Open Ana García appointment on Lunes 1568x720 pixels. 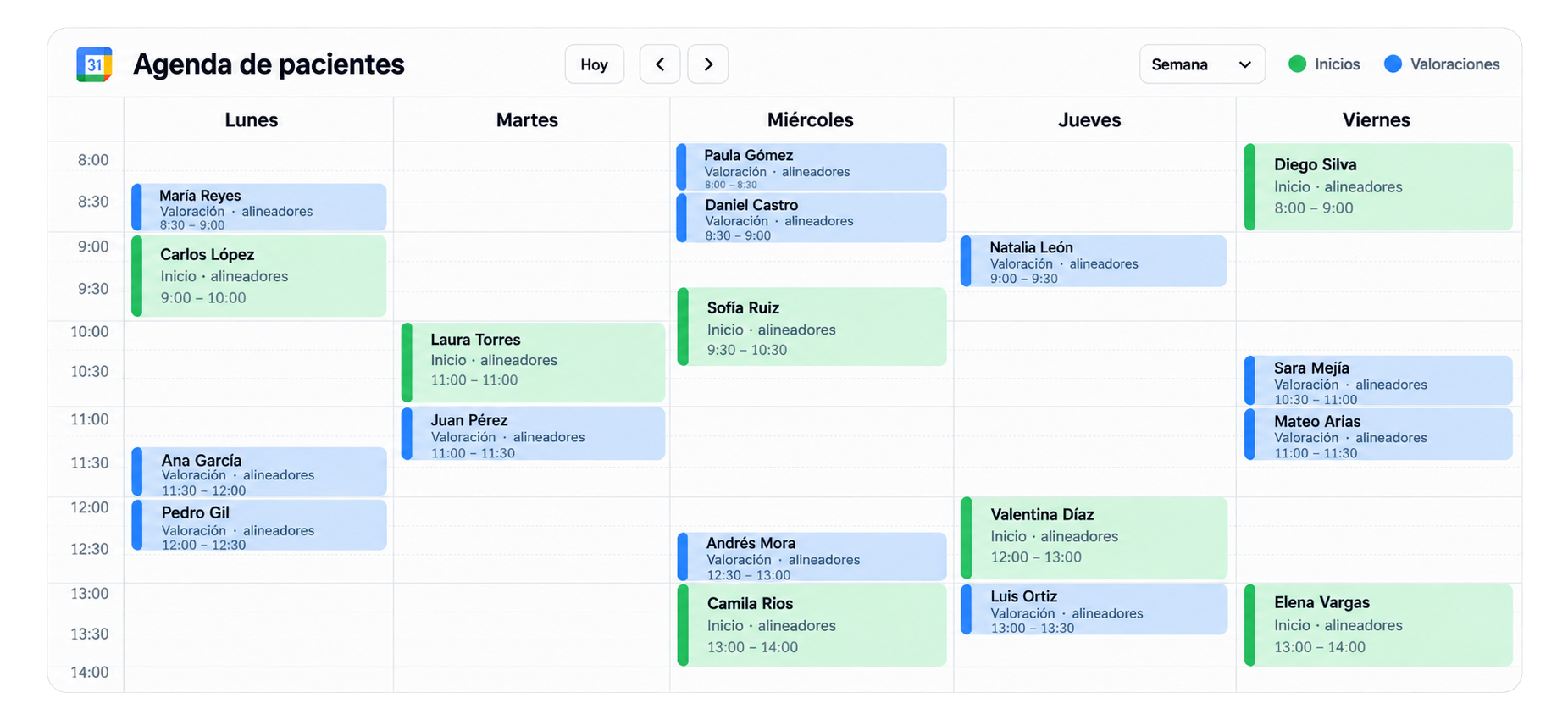(x=259, y=472)
